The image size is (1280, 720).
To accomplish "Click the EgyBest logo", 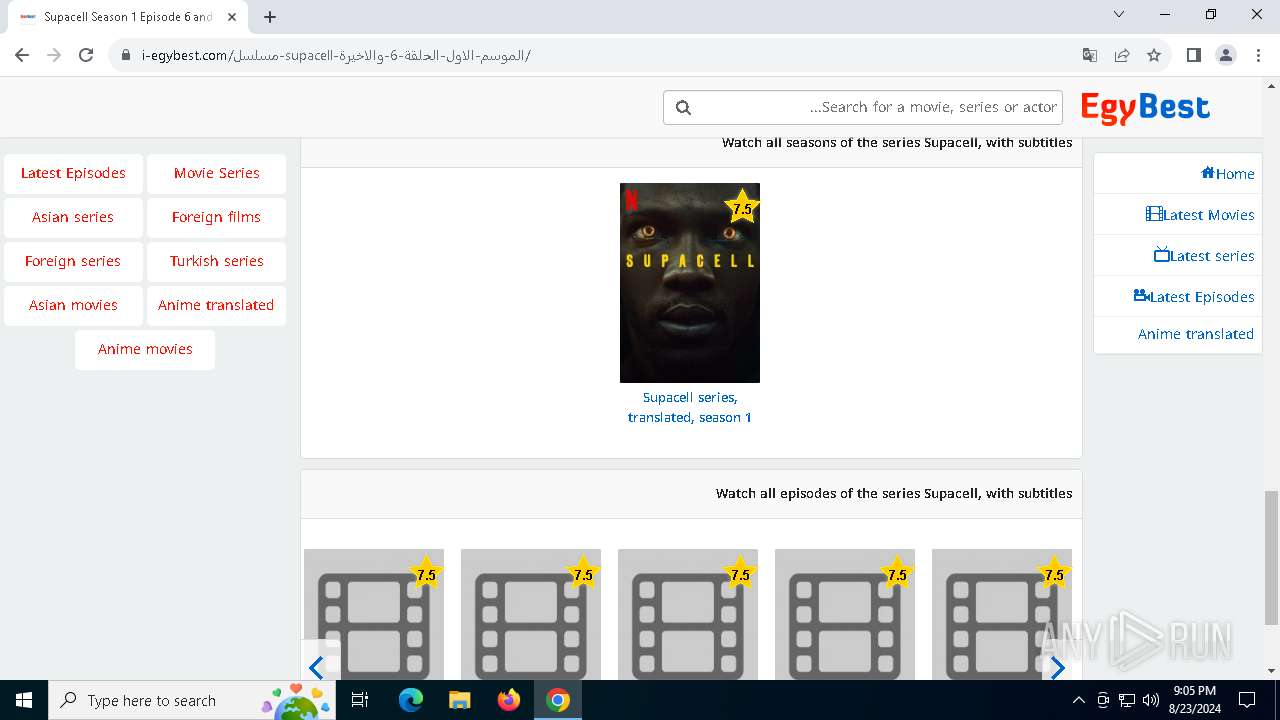I will [1145, 108].
